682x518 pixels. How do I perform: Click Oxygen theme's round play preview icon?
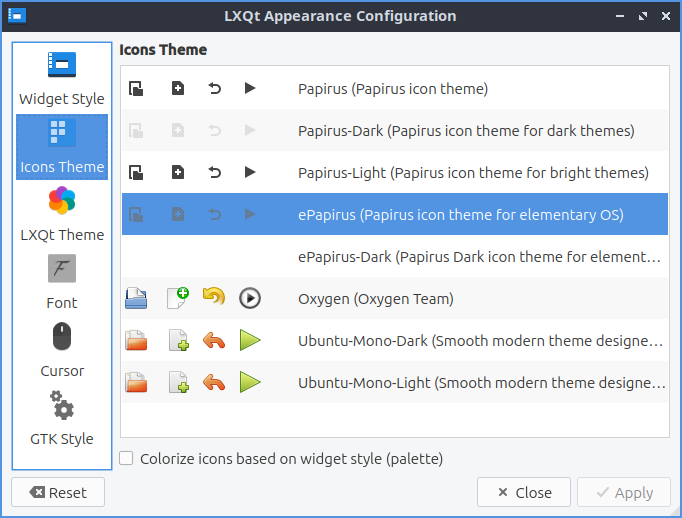(x=250, y=298)
